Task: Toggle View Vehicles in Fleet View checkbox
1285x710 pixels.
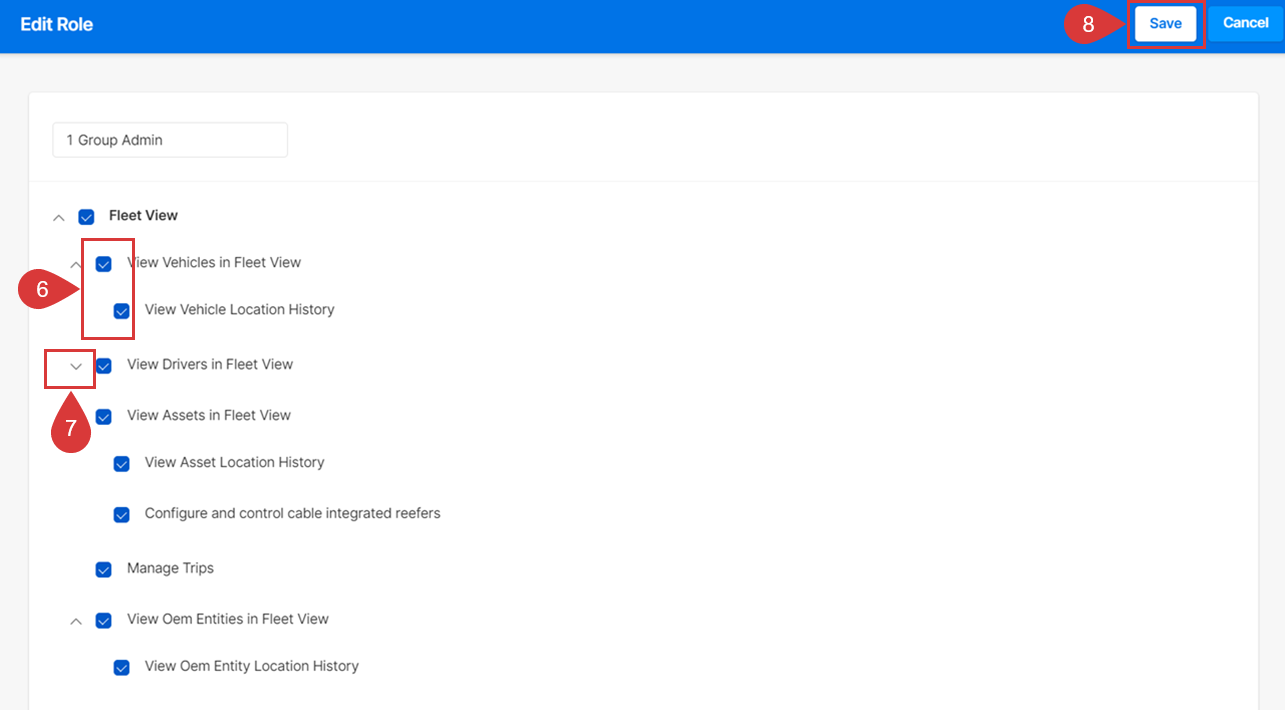Action: 104,264
